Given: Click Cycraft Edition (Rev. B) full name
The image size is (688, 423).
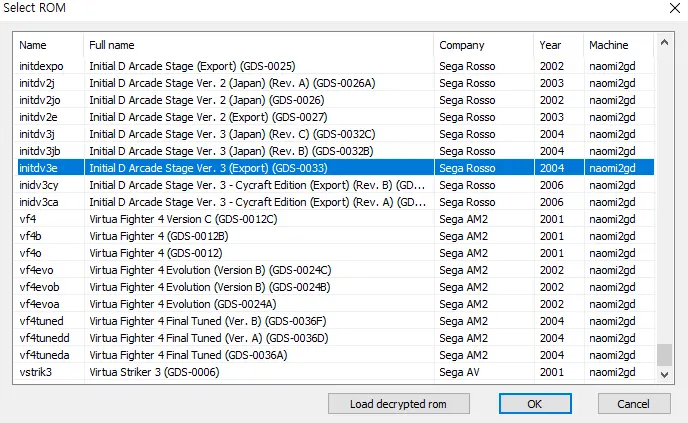Looking at the screenshot, I should [258, 185].
